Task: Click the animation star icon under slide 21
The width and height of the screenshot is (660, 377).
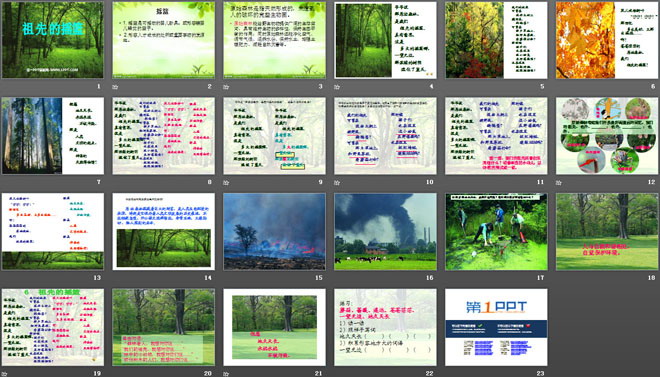Action: 226,374
